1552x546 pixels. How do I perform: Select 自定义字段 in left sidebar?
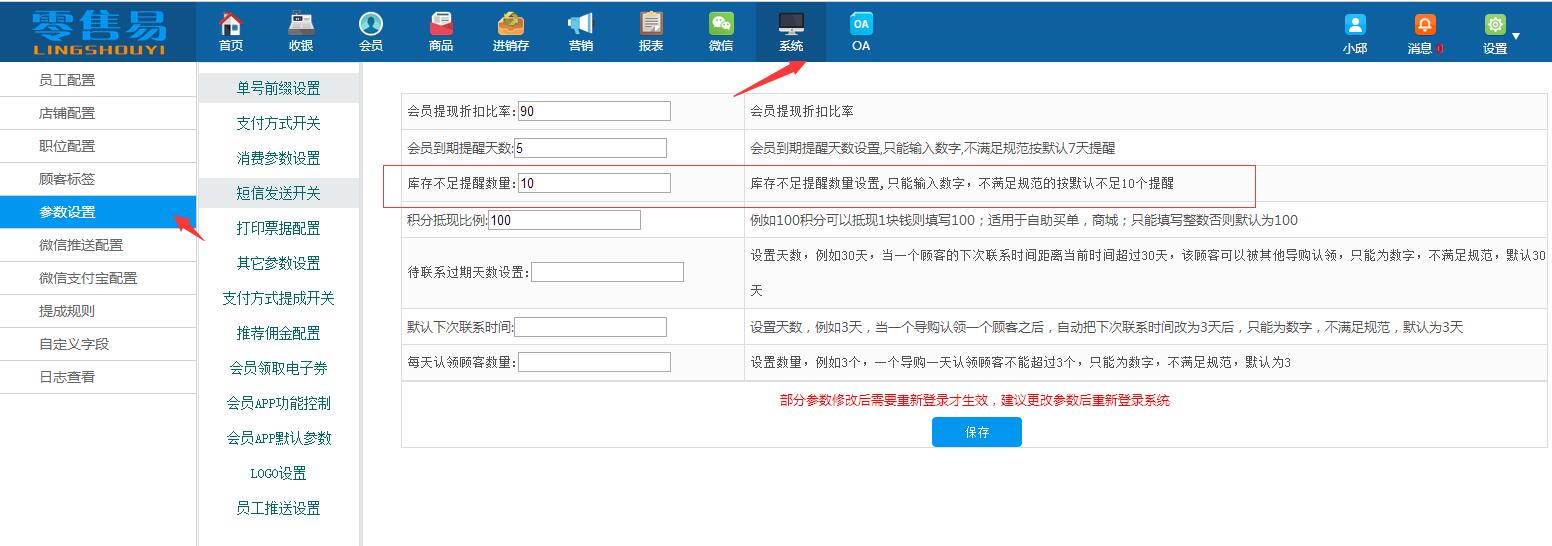pos(98,344)
